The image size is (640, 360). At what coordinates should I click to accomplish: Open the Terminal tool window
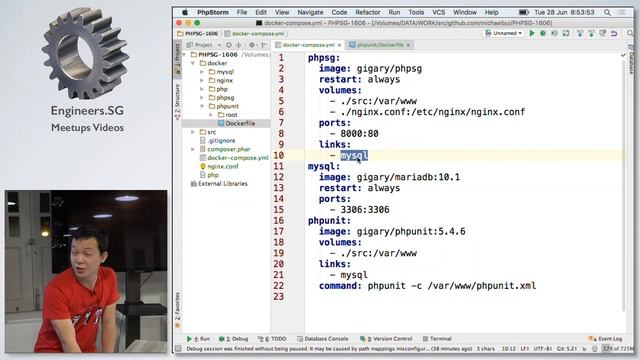coord(437,339)
